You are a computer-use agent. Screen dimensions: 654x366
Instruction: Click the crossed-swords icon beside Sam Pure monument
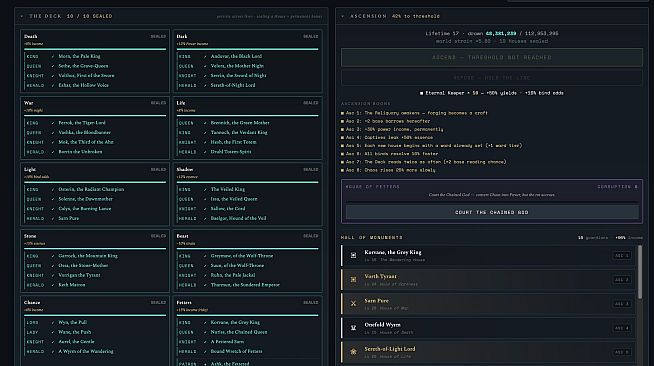click(353, 303)
